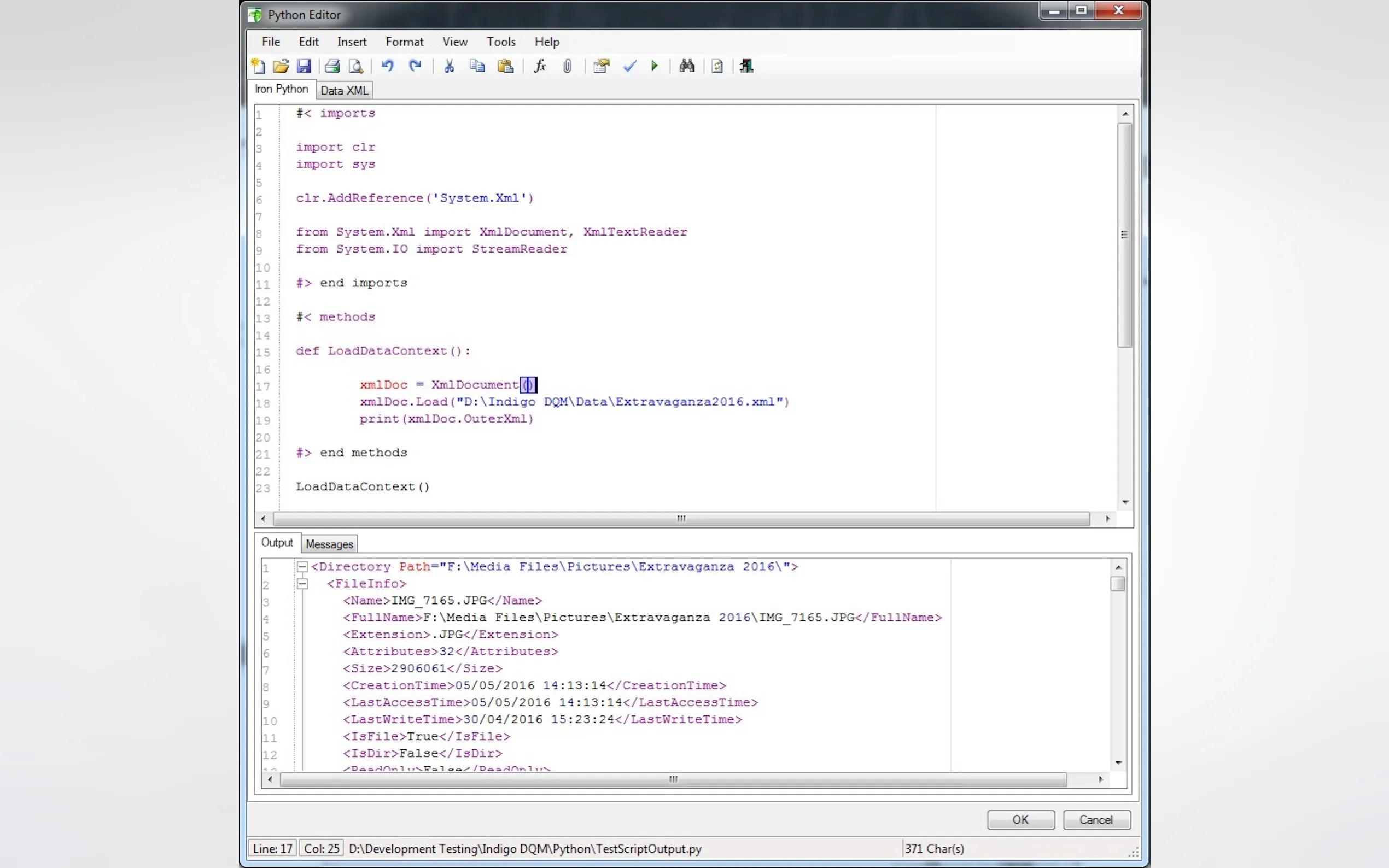Screen dimensions: 1389x868
Task: Click the Undo arrow icon
Action: [388, 66]
